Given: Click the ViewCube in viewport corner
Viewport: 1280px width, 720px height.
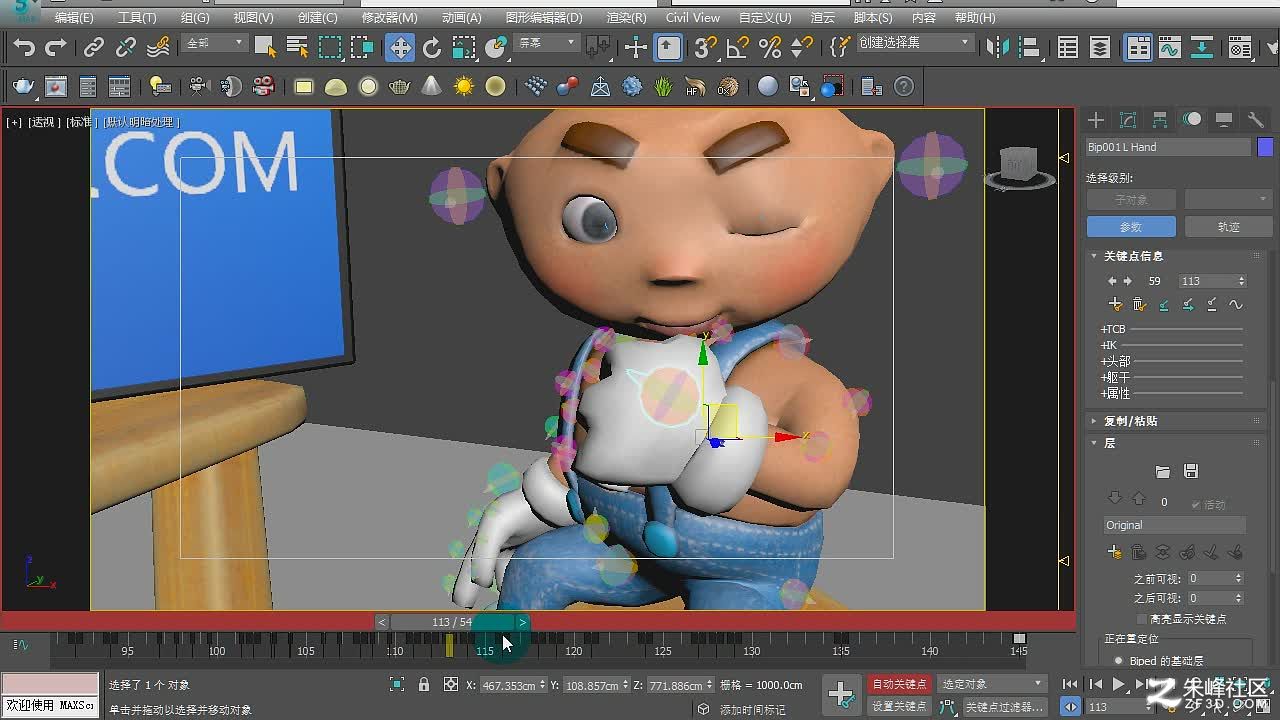Looking at the screenshot, I should (x=1019, y=167).
